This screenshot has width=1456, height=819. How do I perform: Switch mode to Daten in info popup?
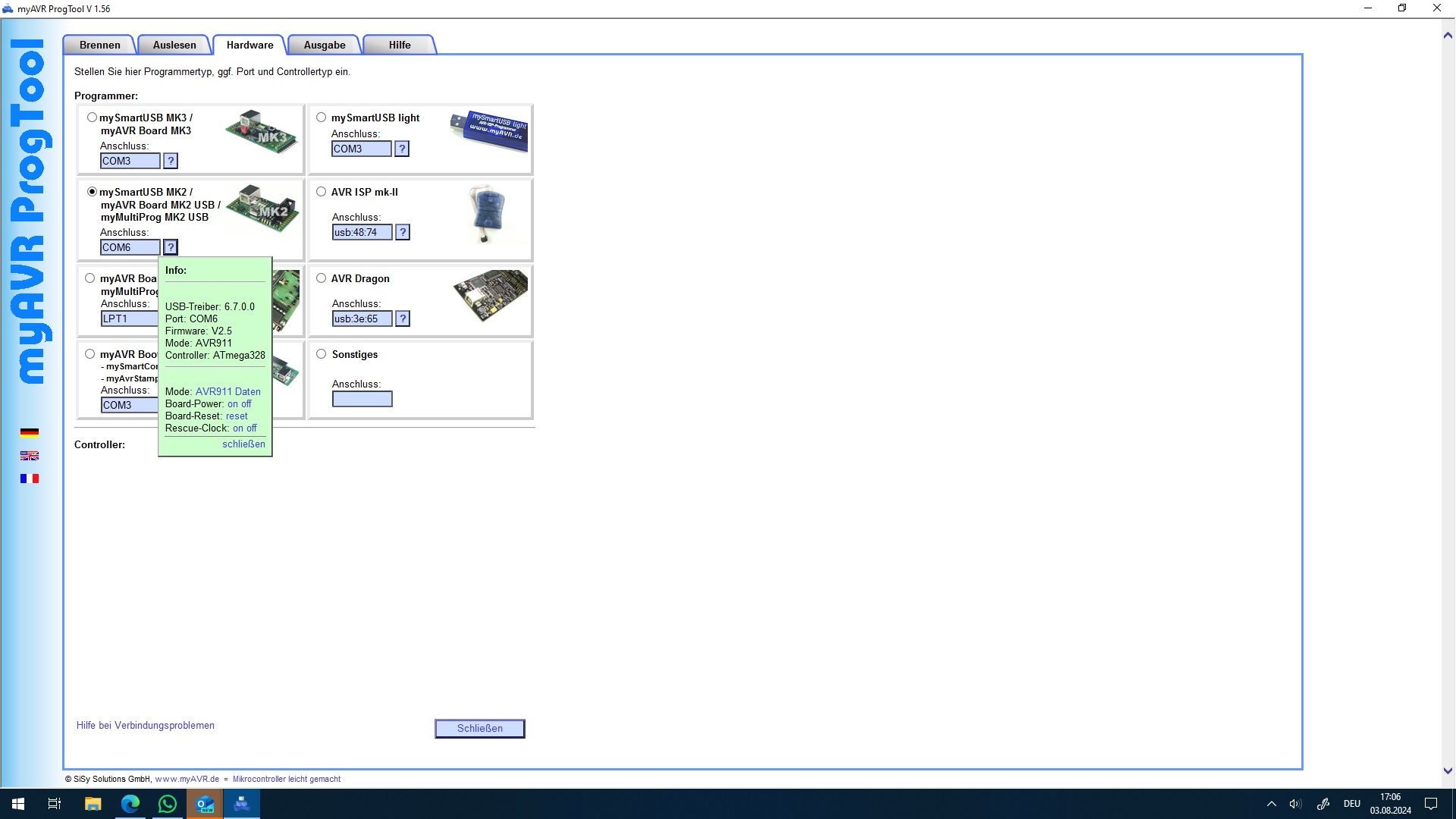click(248, 392)
